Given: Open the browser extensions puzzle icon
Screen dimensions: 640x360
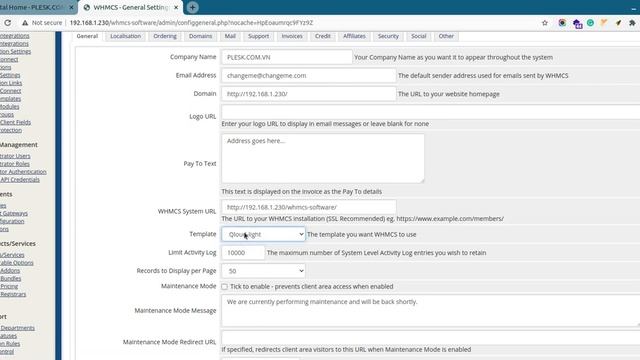Looking at the screenshot, I should click(632, 23).
